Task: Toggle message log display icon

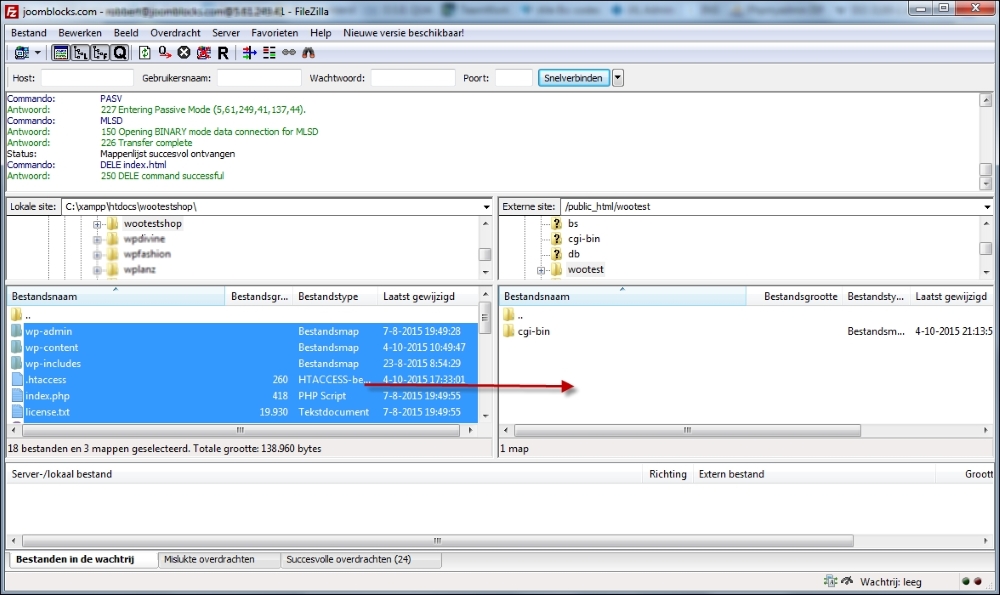Action: click(60, 53)
